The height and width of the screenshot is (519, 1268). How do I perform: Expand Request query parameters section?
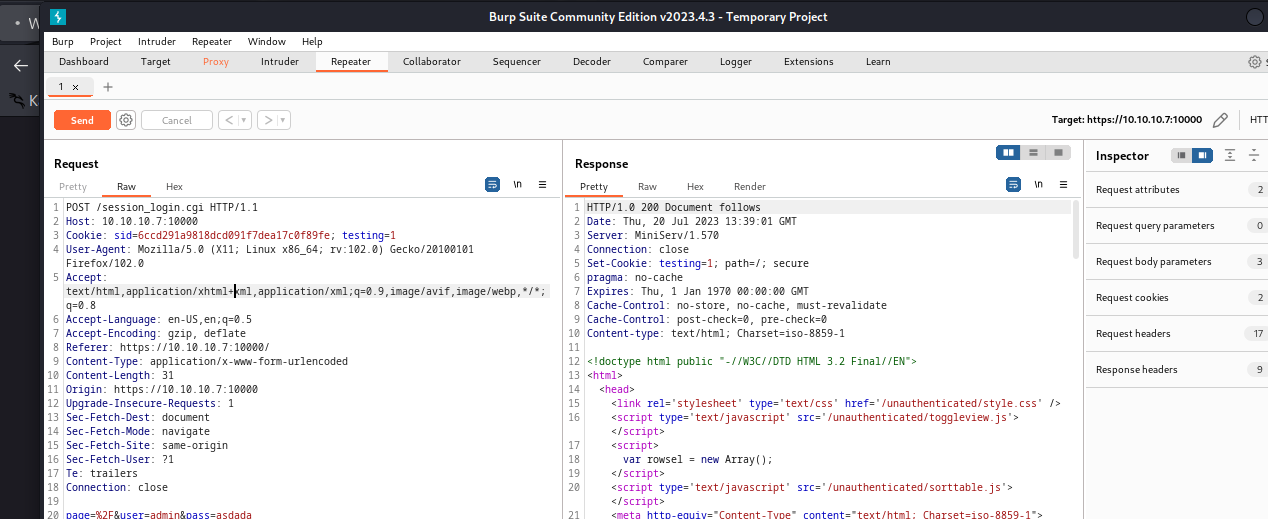[1176, 226]
